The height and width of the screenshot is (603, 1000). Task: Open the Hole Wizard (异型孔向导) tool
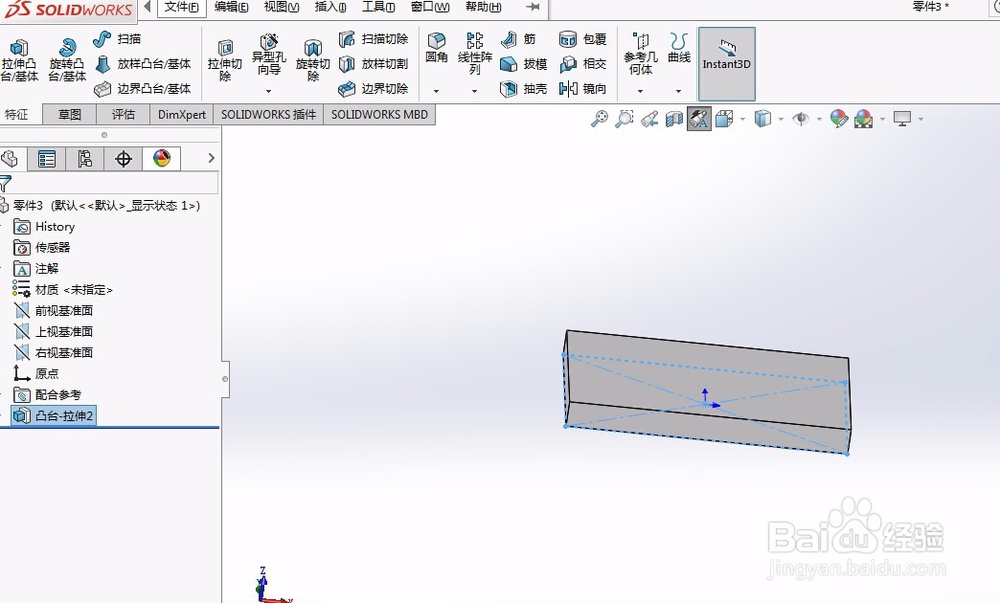(268, 55)
